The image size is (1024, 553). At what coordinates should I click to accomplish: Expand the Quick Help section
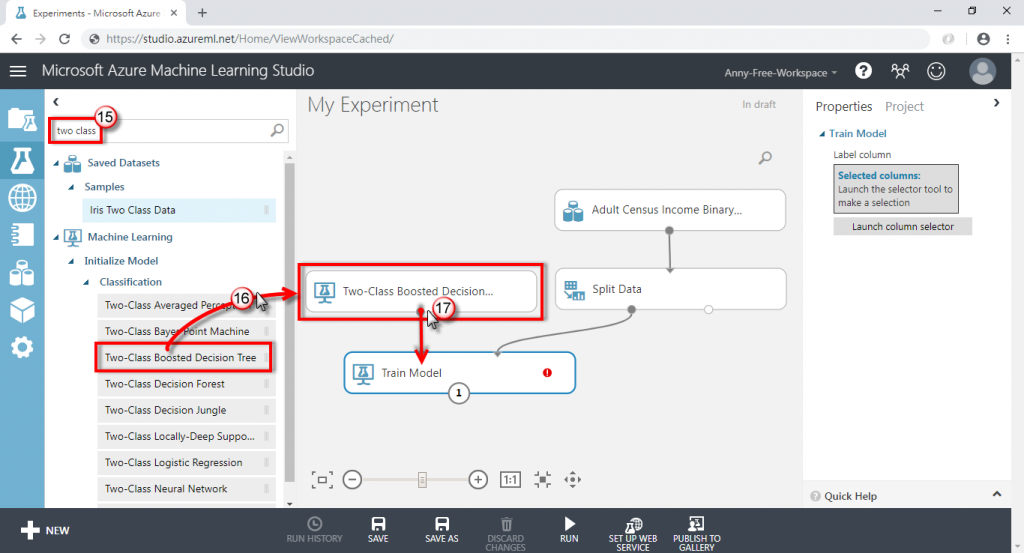tap(997, 494)
